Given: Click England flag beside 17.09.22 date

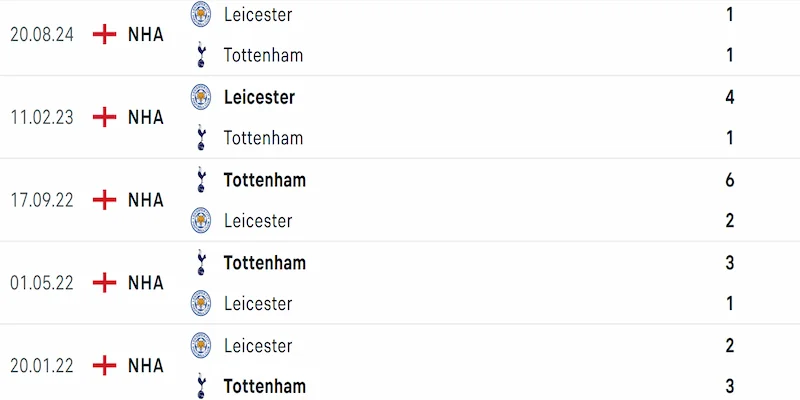Looking at the screenshot, I should coord(103,200).
